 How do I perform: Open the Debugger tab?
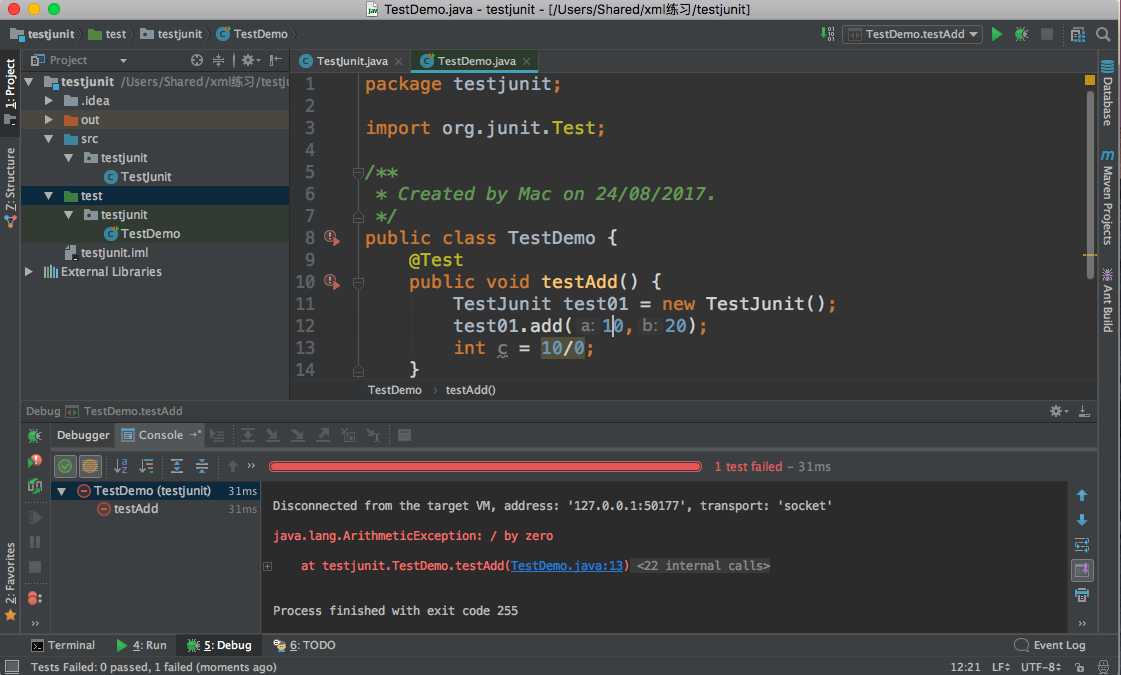click(83, 435)
